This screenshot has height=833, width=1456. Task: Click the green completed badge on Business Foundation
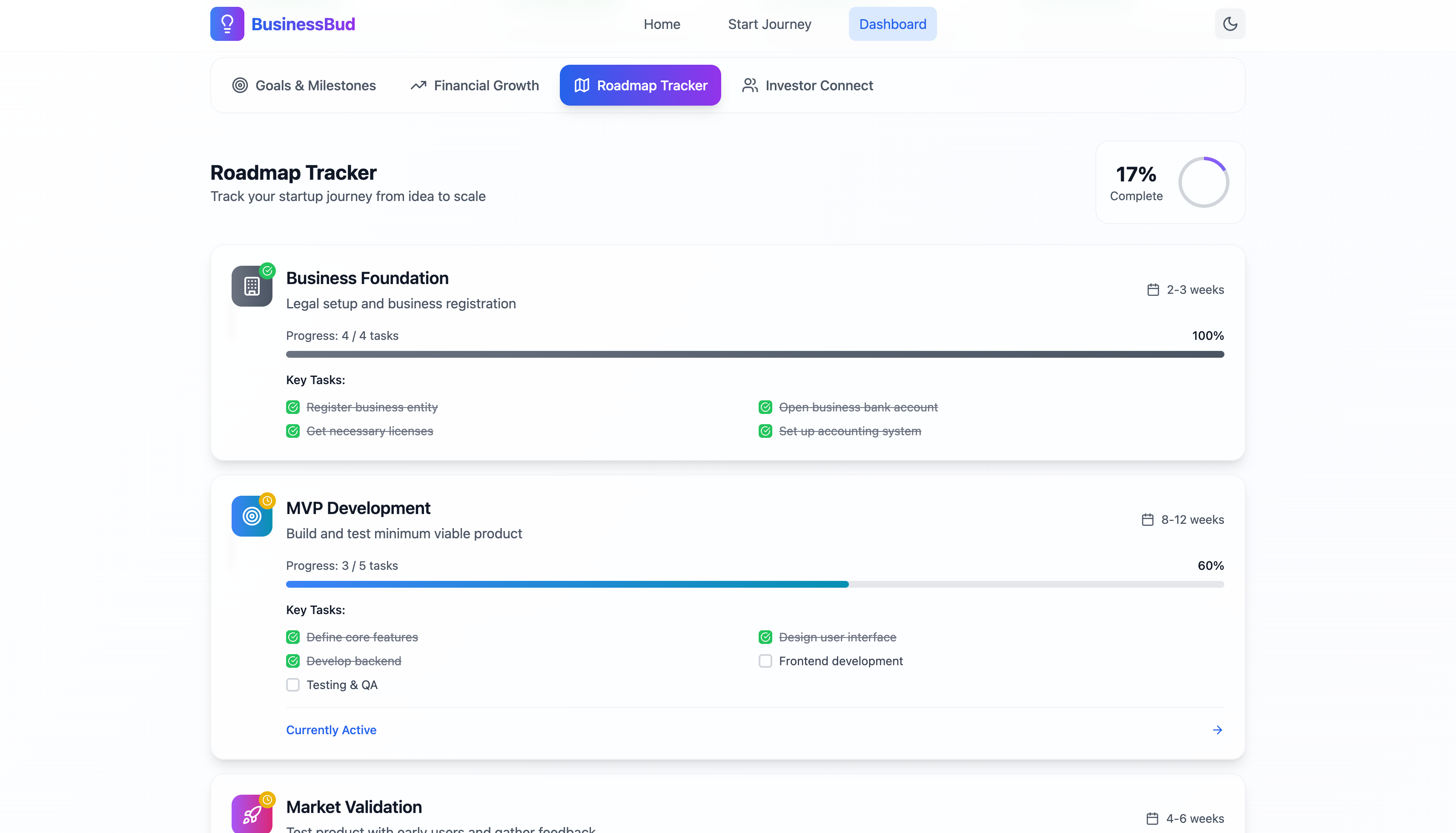268,270
